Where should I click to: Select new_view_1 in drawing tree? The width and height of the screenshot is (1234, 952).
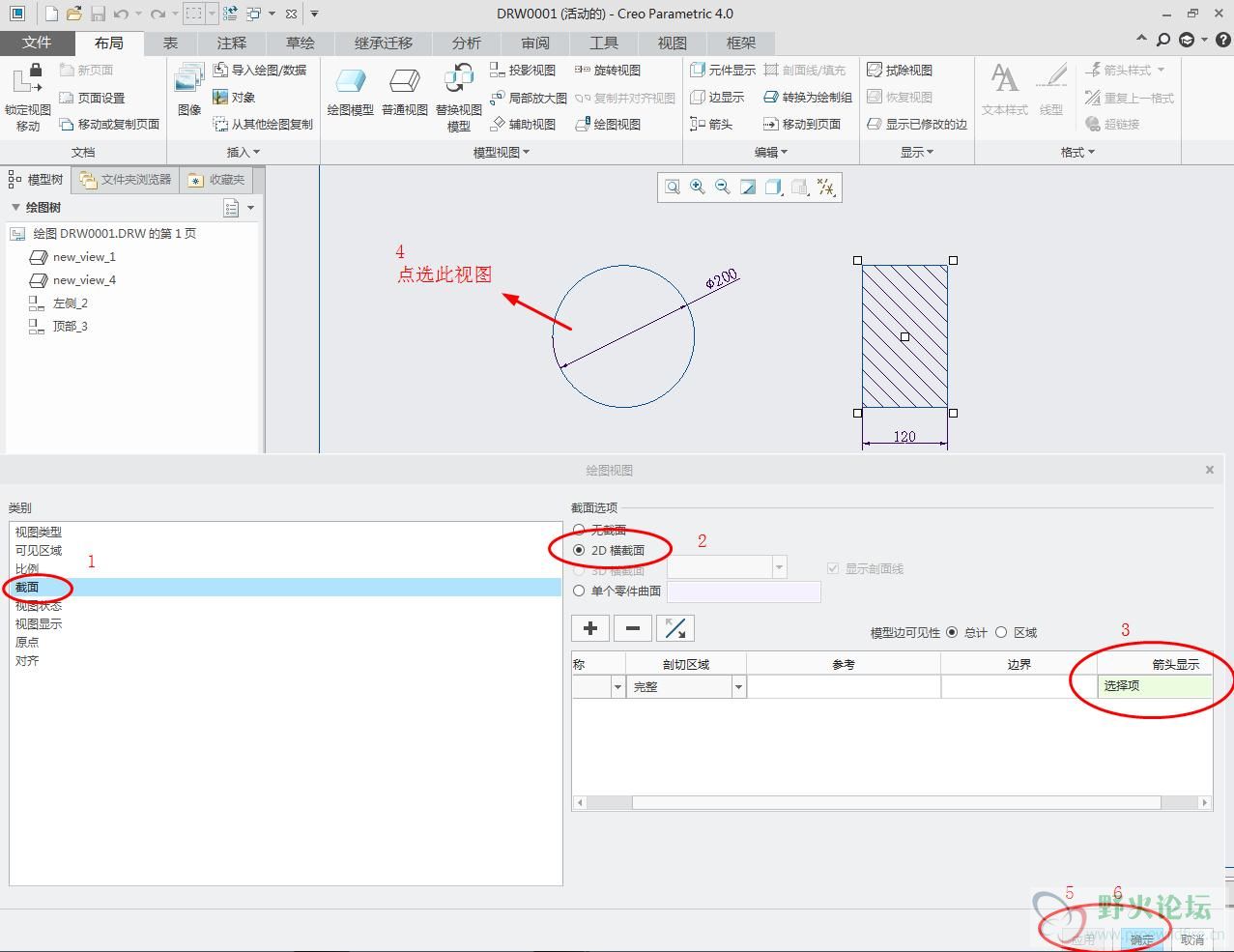click(84, 257)
